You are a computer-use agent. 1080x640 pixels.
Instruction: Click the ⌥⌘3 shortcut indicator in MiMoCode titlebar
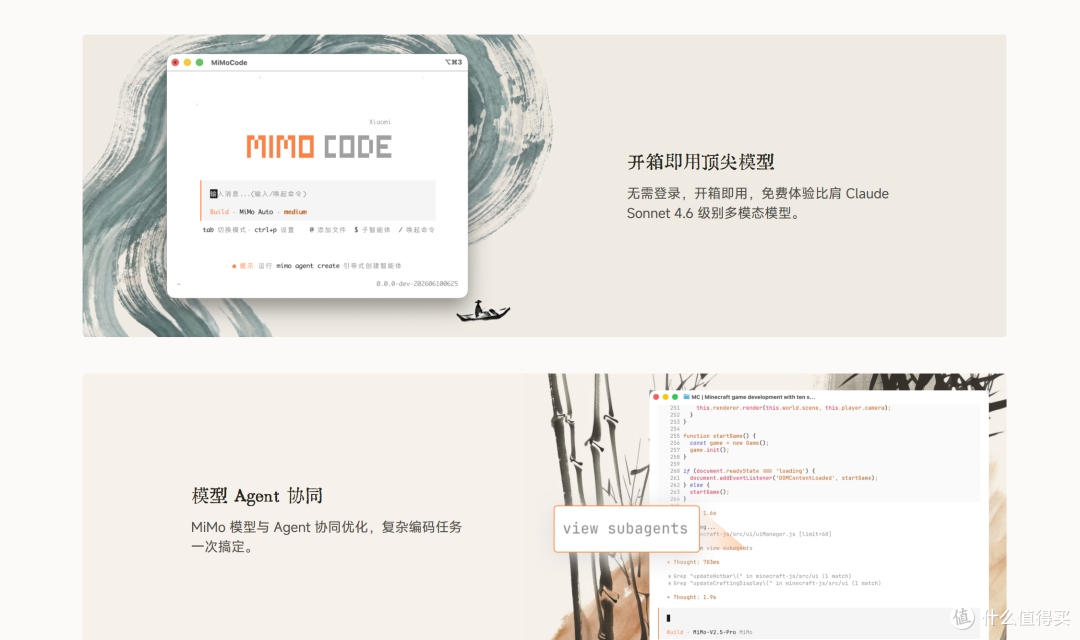(453, 62)
